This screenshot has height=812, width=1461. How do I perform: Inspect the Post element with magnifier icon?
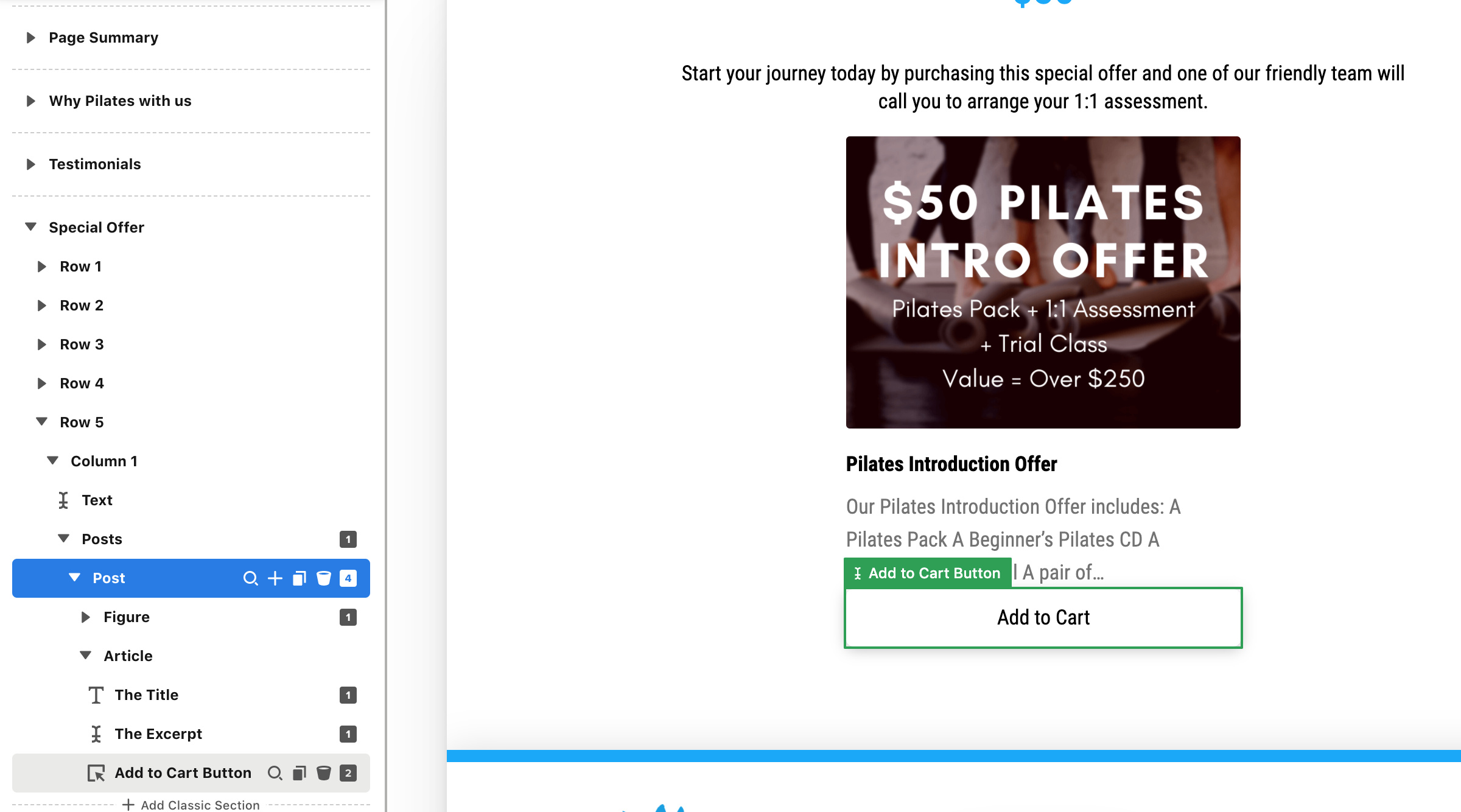tap(250, 578)
